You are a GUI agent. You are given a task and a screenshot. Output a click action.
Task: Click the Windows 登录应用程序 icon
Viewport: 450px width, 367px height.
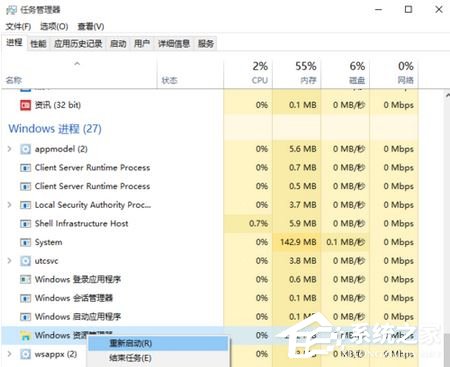point(26,279)
